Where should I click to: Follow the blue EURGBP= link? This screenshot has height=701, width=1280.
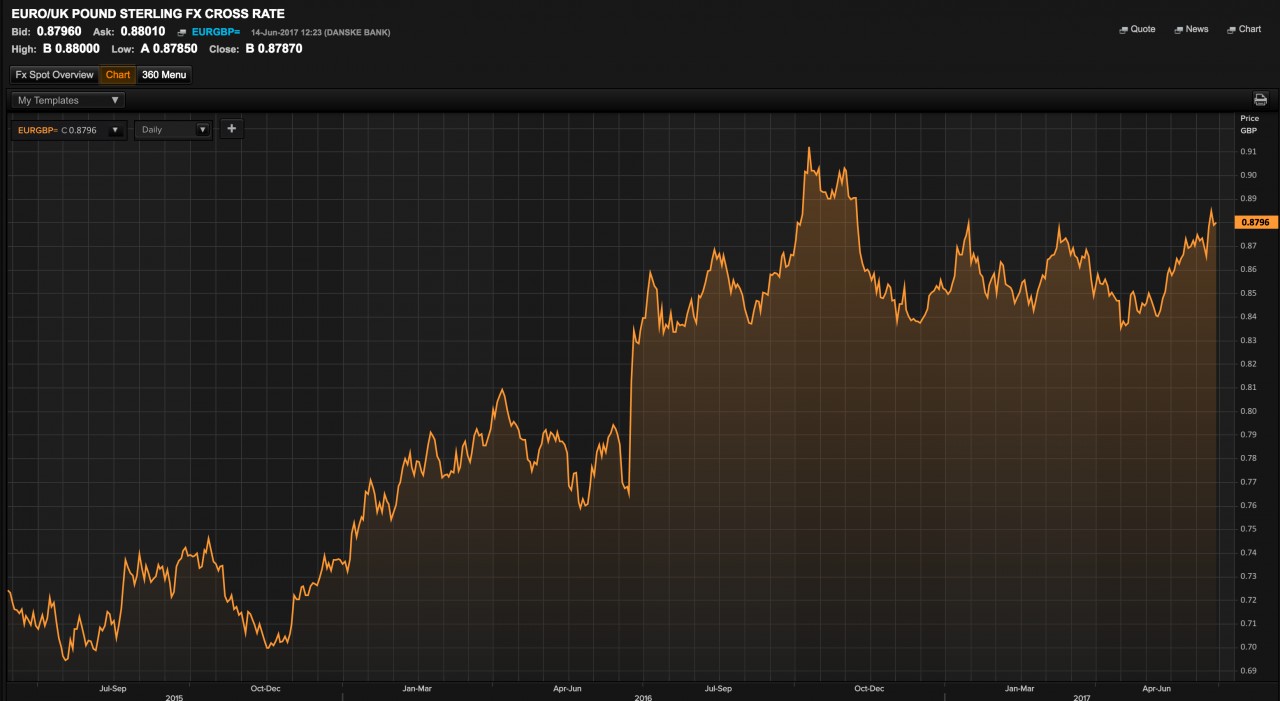(216, 32)
